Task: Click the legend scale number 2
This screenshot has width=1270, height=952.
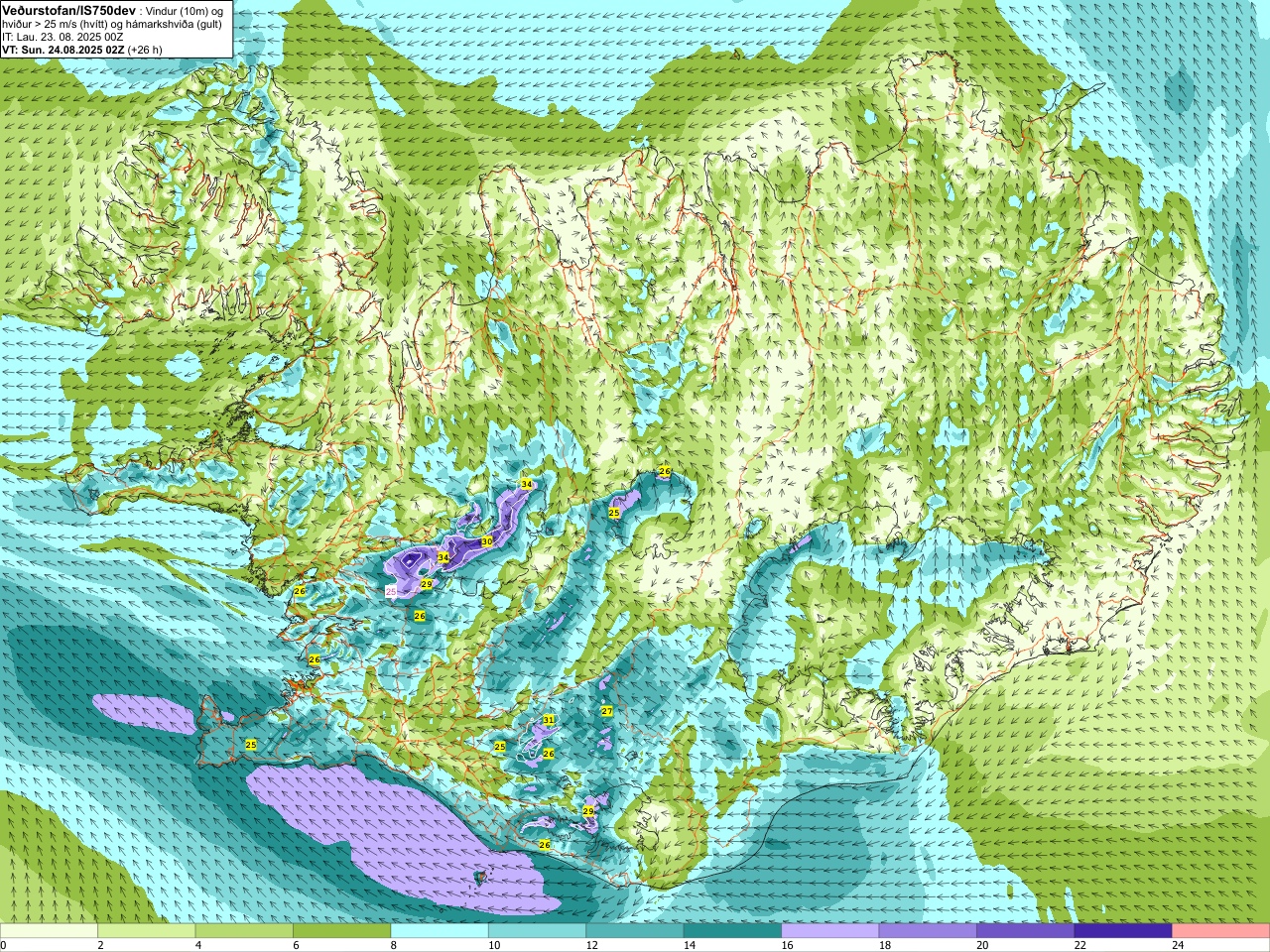Action: (100, 945)
